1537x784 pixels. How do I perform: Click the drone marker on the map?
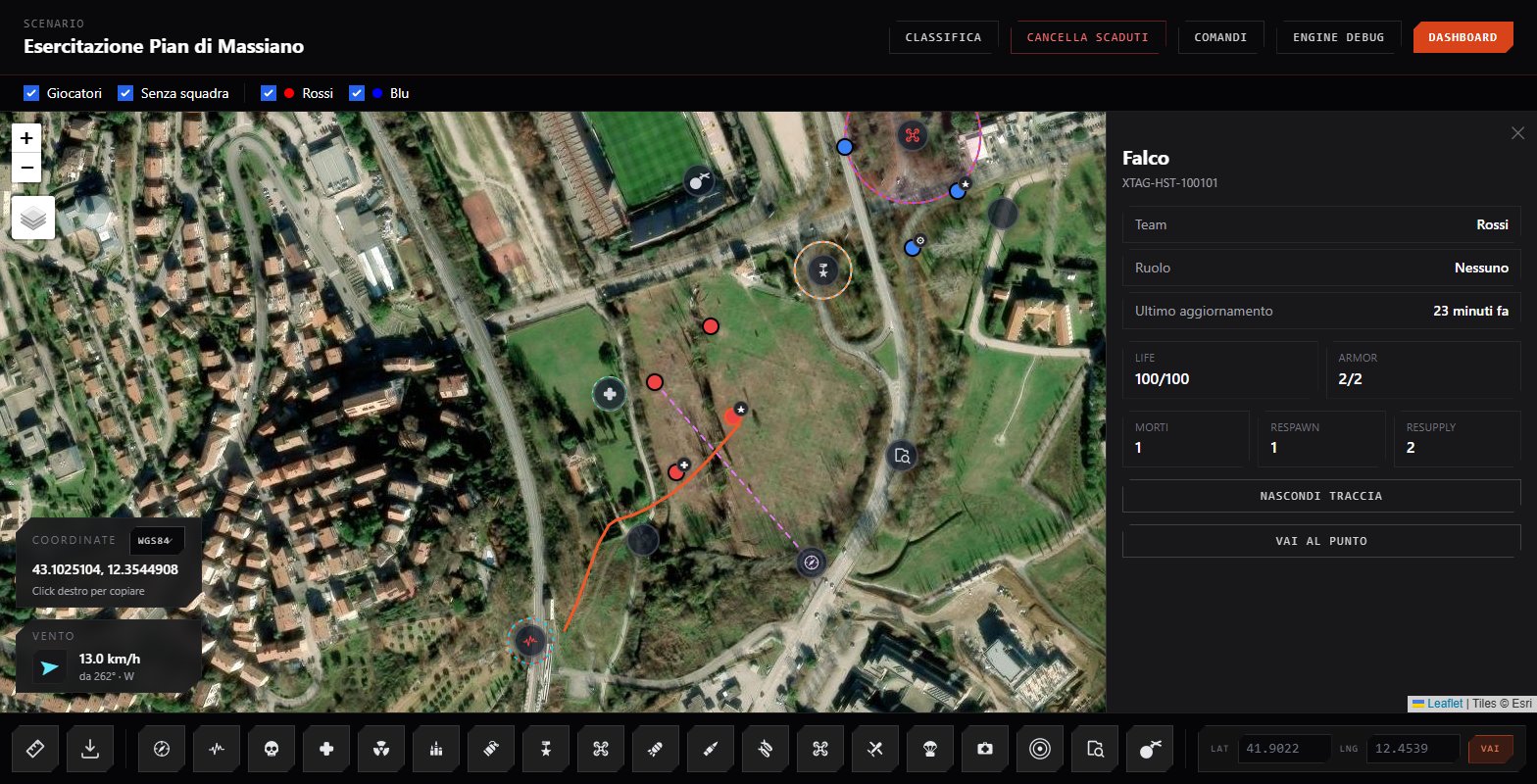pos(913,135)
